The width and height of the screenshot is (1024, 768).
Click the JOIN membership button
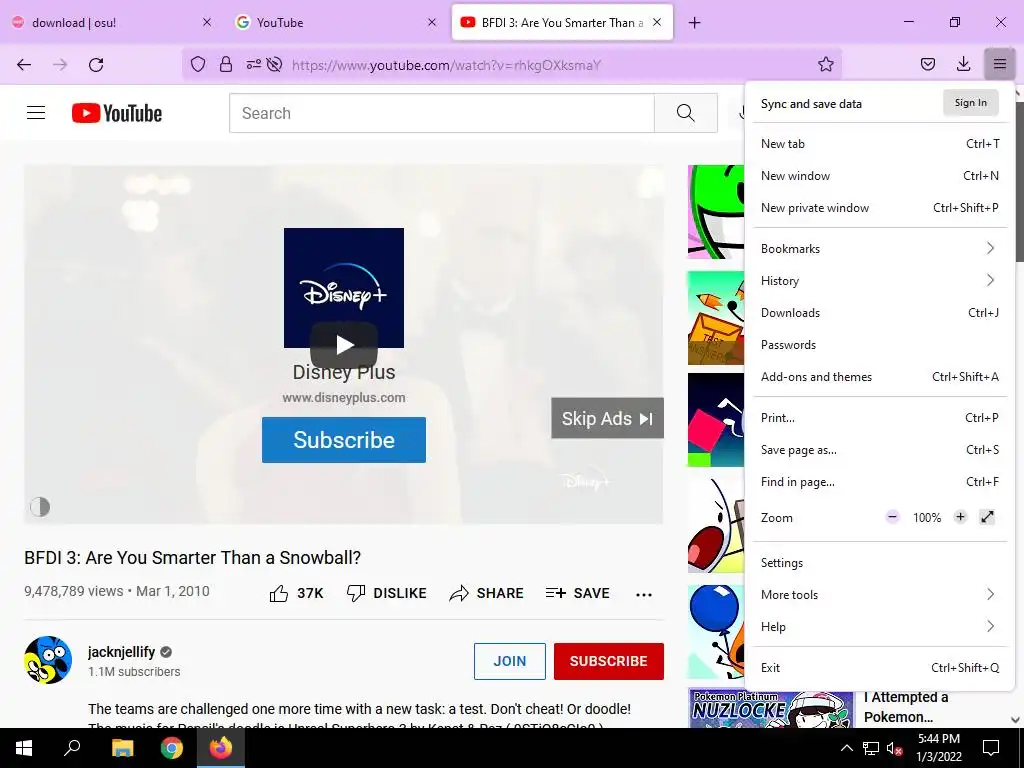(x=509, y=661)
